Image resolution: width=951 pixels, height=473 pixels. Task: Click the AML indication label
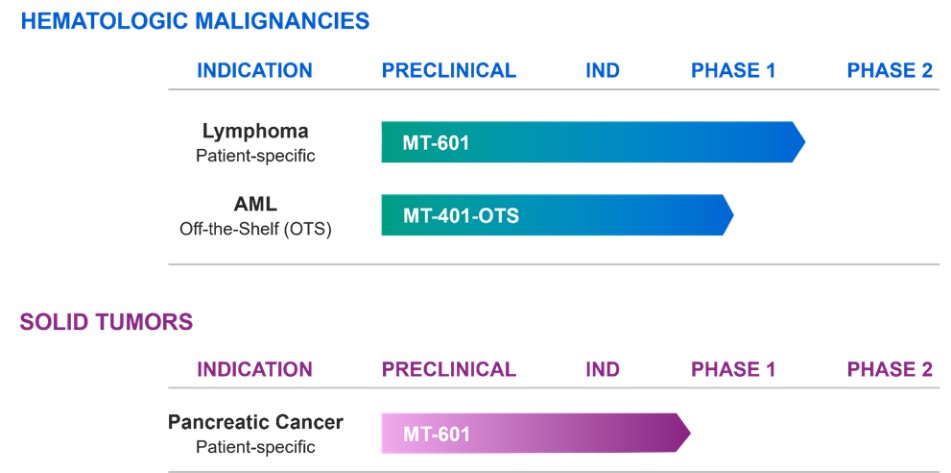click(x=255, y=204)
